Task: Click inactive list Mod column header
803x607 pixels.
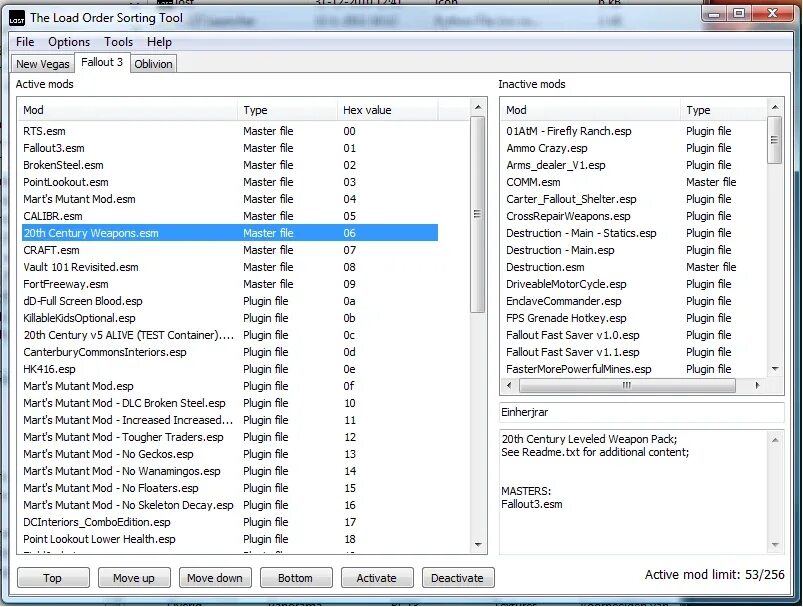Action: [x=591, y=110]
